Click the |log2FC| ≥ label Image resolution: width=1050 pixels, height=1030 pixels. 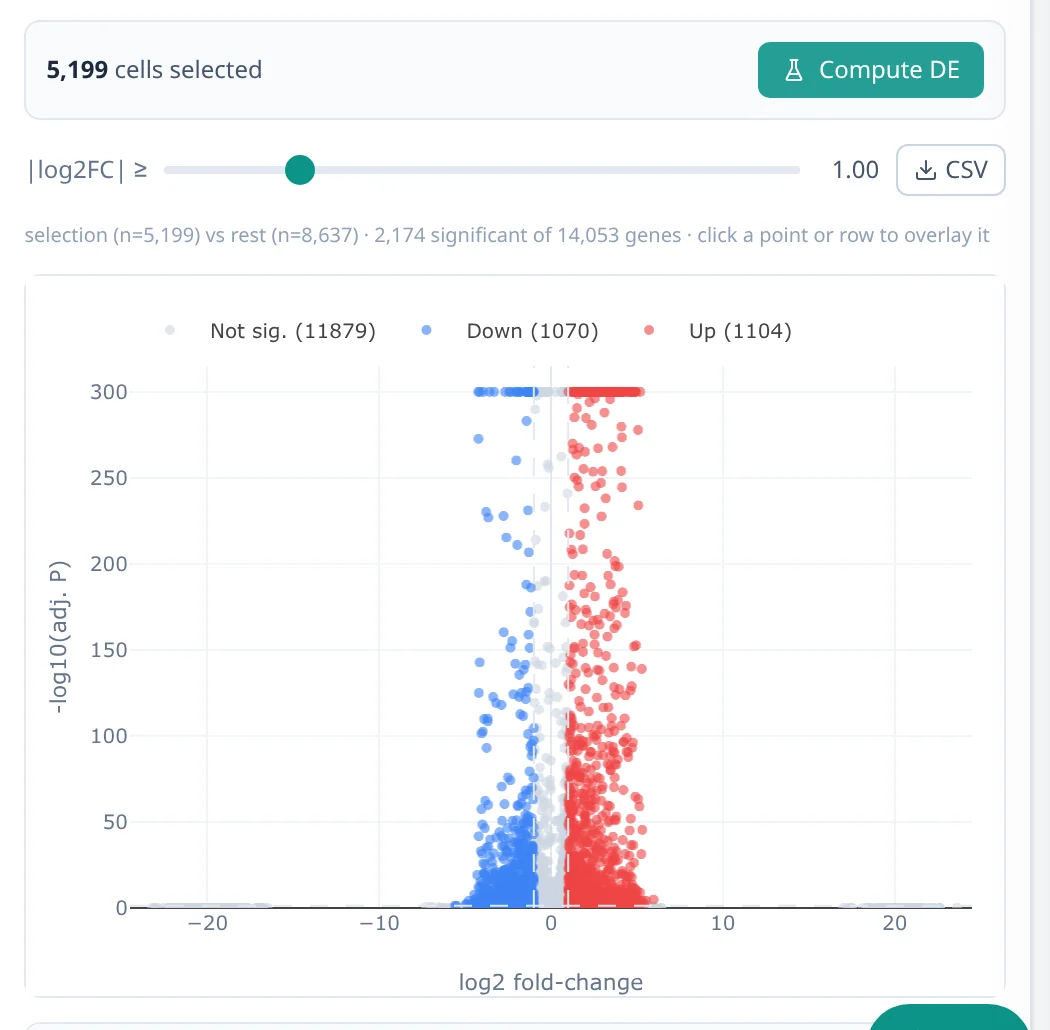[87, 170]
